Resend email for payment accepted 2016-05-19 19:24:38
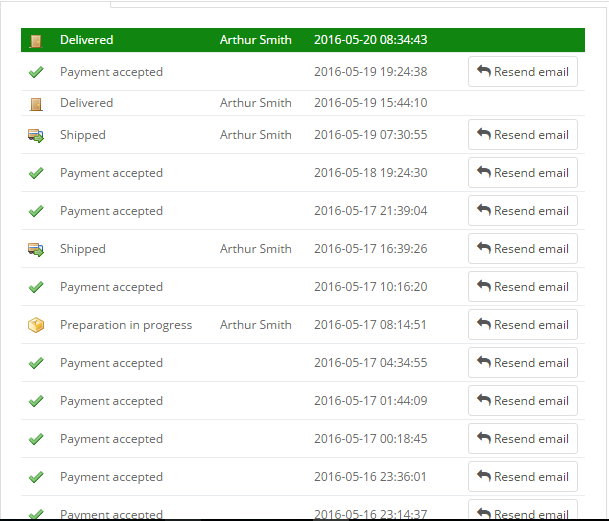This screenshot has width=609, height=521. click(523, 71)
